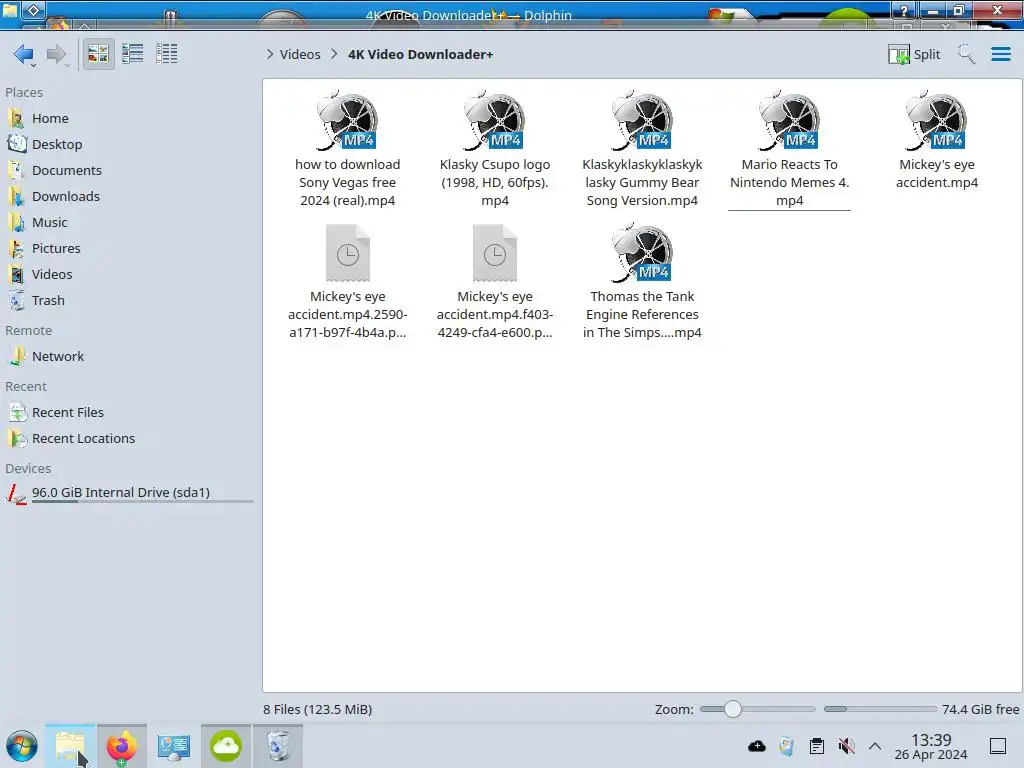Open the recycle bin taskbar icon
The height and width of the screenshot is (768, 1024).
(278, 746)
